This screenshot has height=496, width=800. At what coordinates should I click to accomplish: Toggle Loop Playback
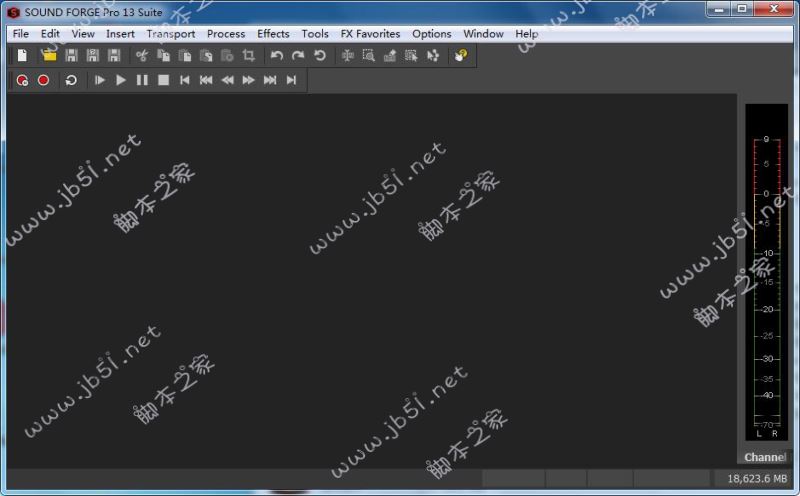point(71,80)
